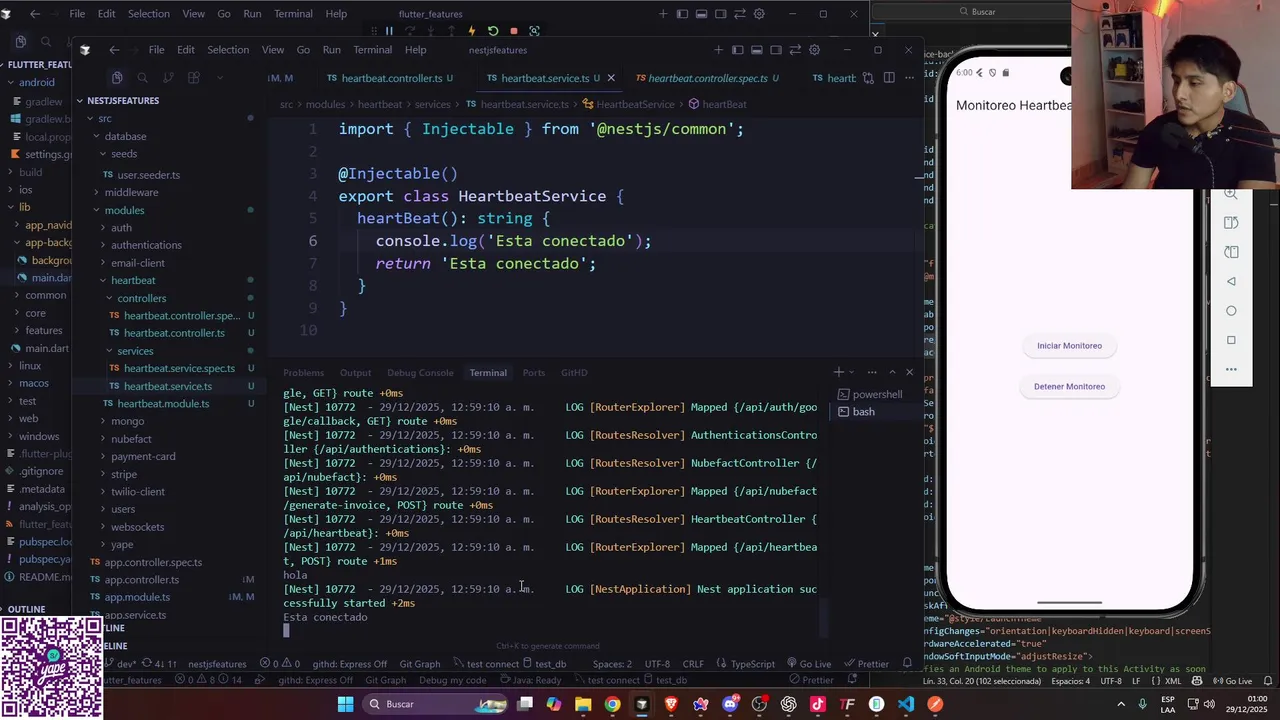Rotate the emulator right
The image size is (1280, 720).
tap(1231, 252)
